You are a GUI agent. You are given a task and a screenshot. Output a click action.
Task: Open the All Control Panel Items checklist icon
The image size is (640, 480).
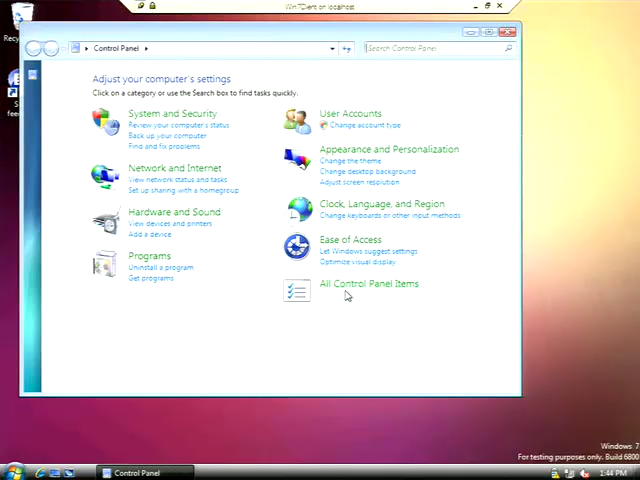tap(297, 290)
